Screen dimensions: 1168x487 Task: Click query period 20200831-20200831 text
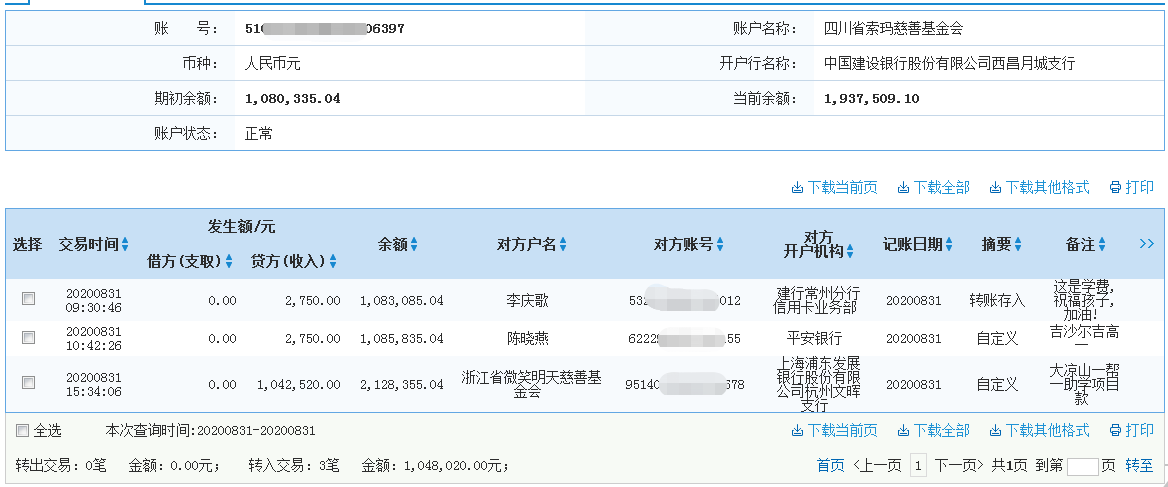(256, 430)
